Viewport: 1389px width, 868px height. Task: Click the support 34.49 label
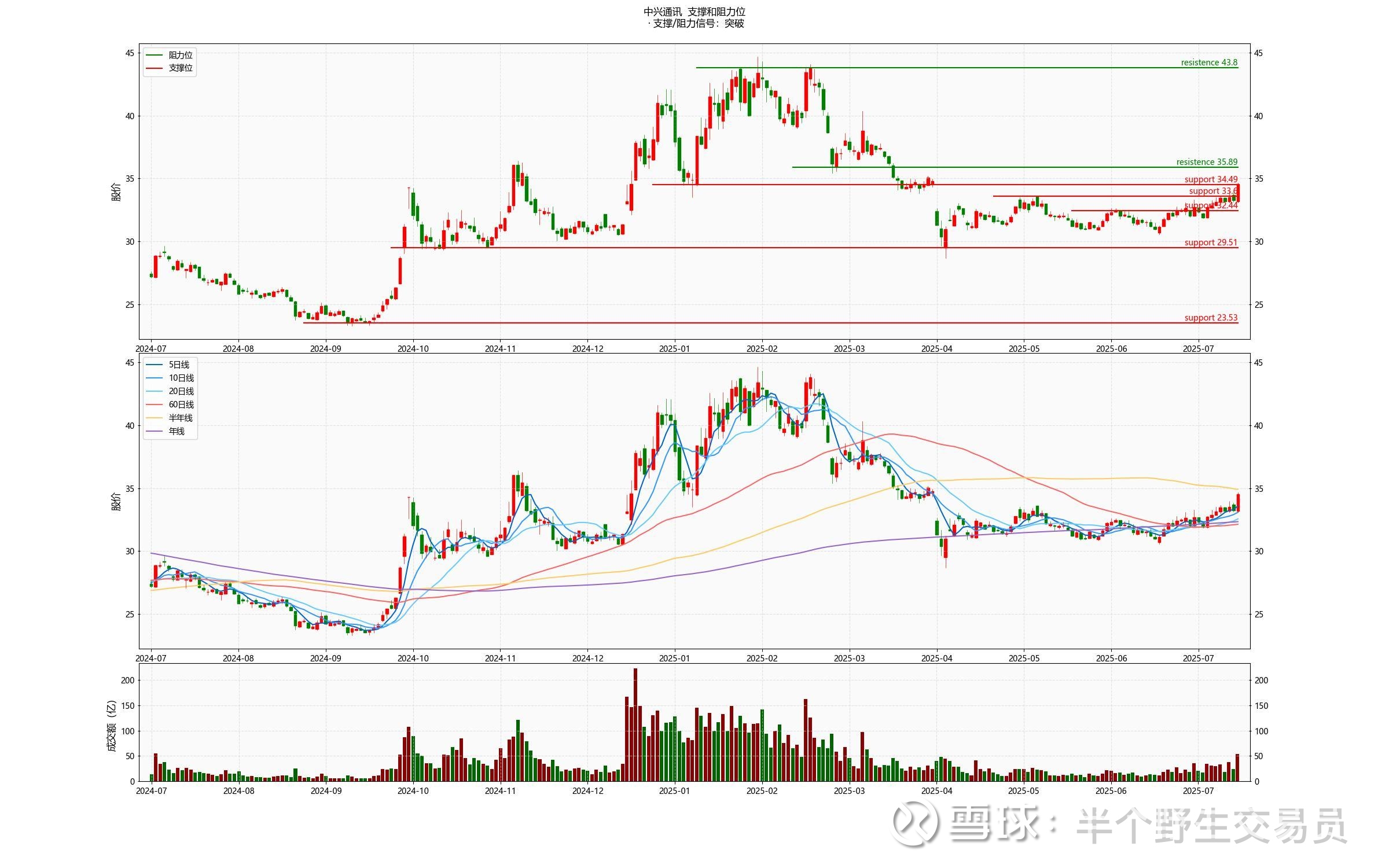1210,179
